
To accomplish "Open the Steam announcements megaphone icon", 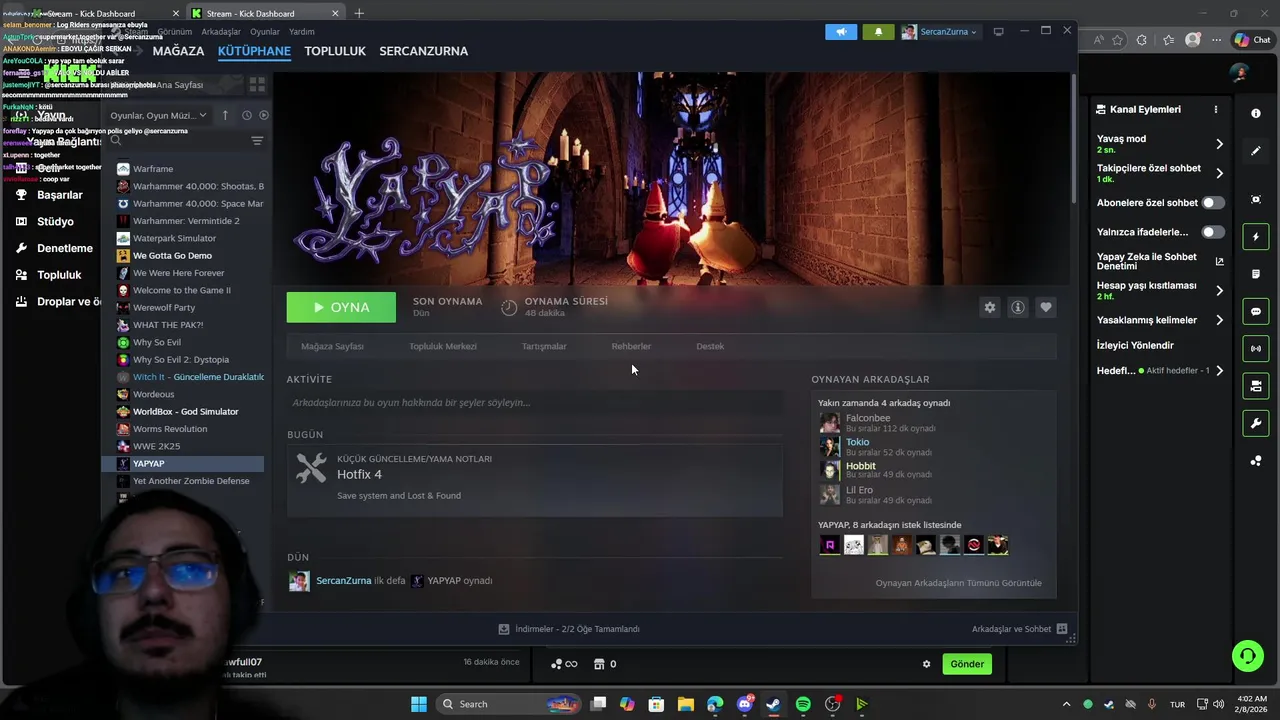I will tap(841, 32).
